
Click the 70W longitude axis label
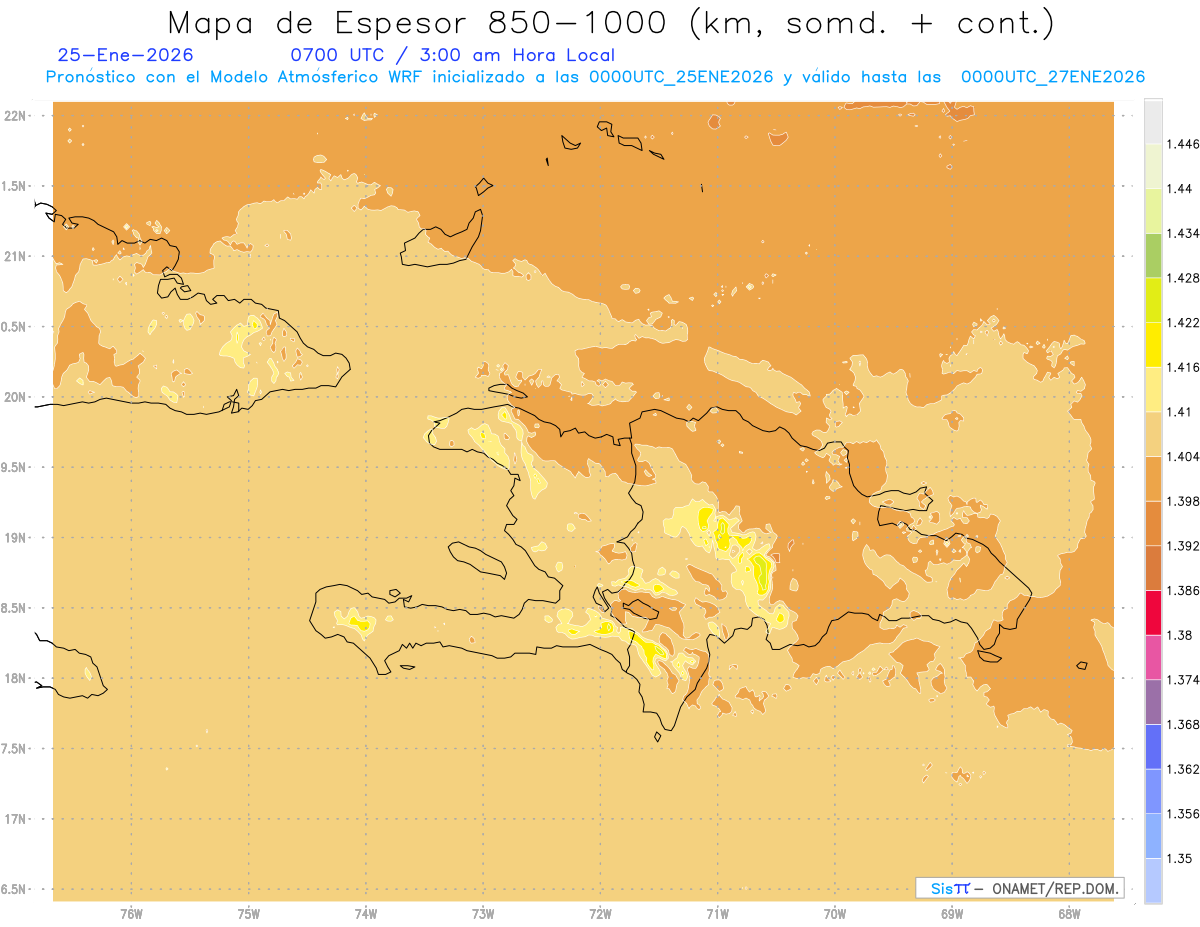coord(835,914)
